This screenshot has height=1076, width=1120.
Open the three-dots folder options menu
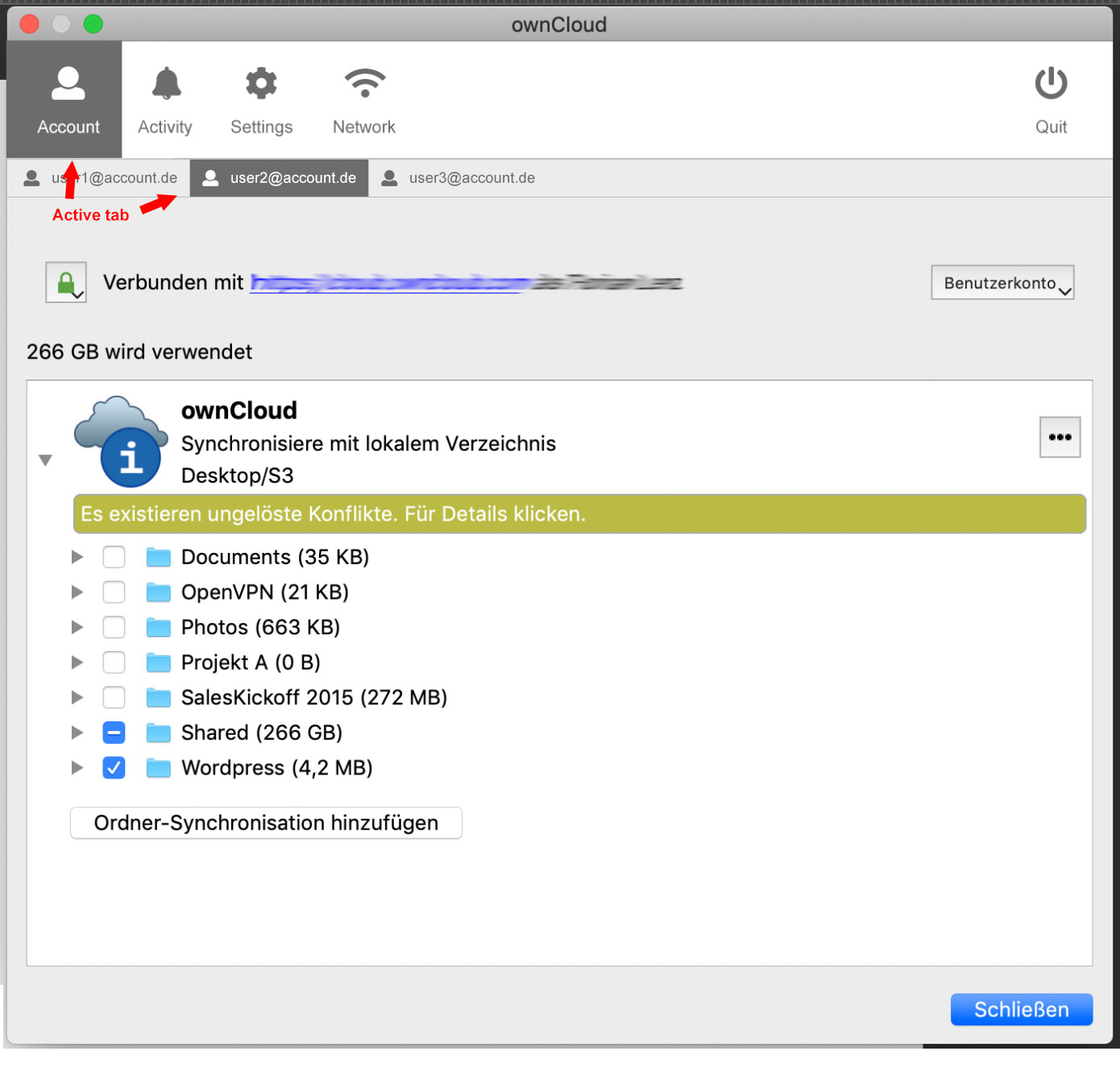[1060, 438]
